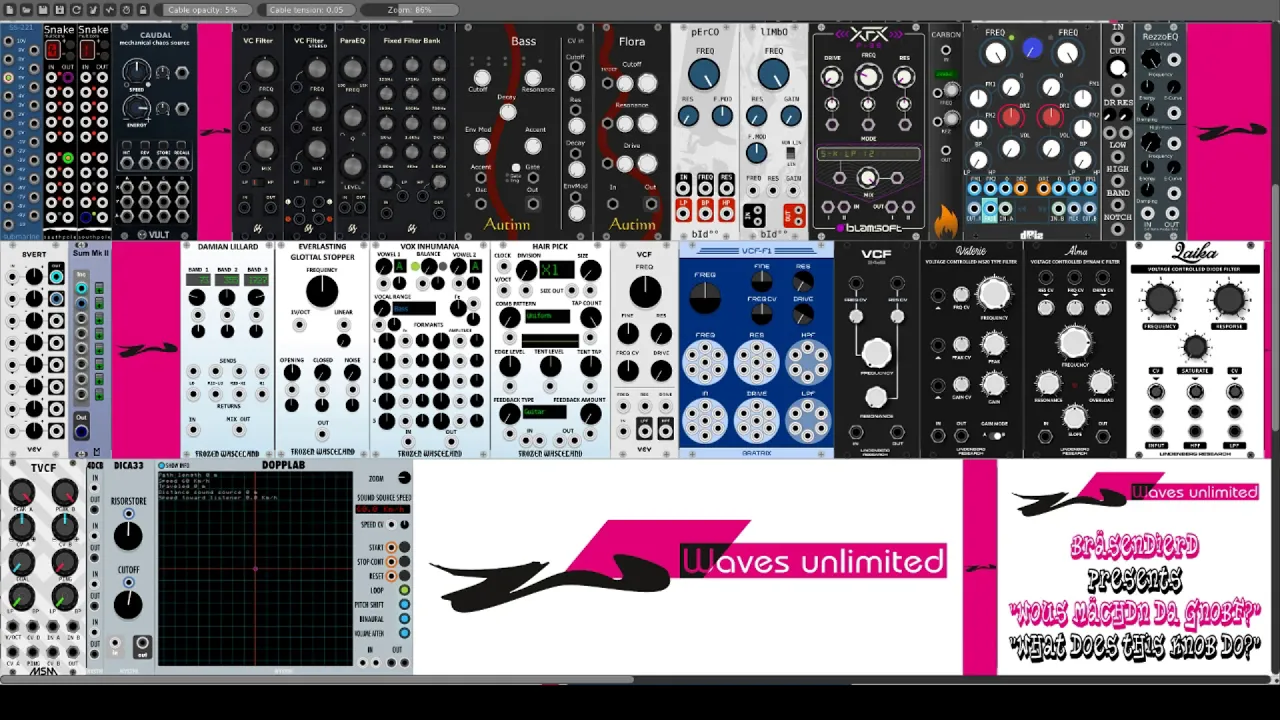Click the first VC Filter FREQ knob
This screenshot has height=720, width=1280.
pyautogui.click(x=264, y=69)
